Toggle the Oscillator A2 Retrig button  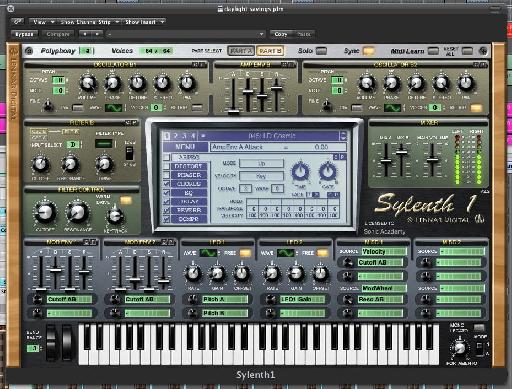476,108
